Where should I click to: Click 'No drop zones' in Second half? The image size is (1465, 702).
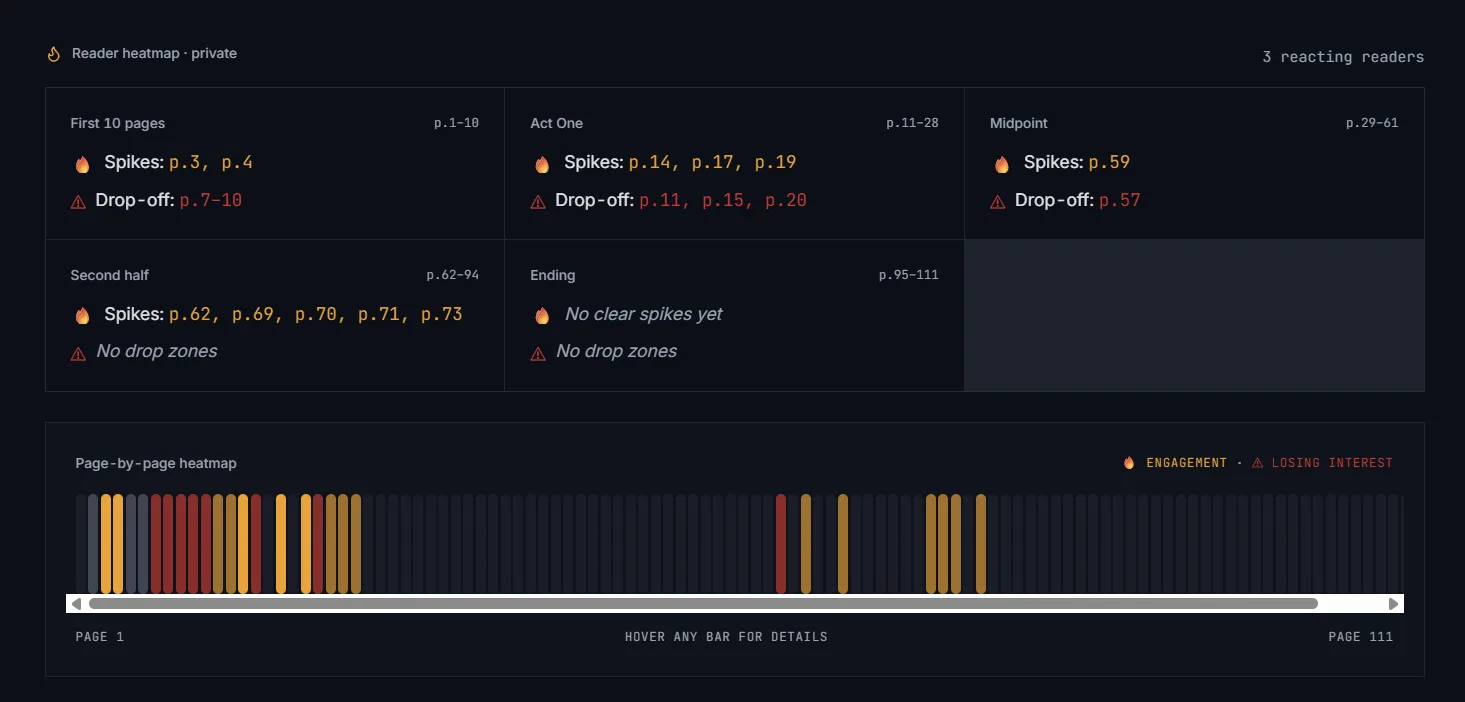(x=157, y=351)
